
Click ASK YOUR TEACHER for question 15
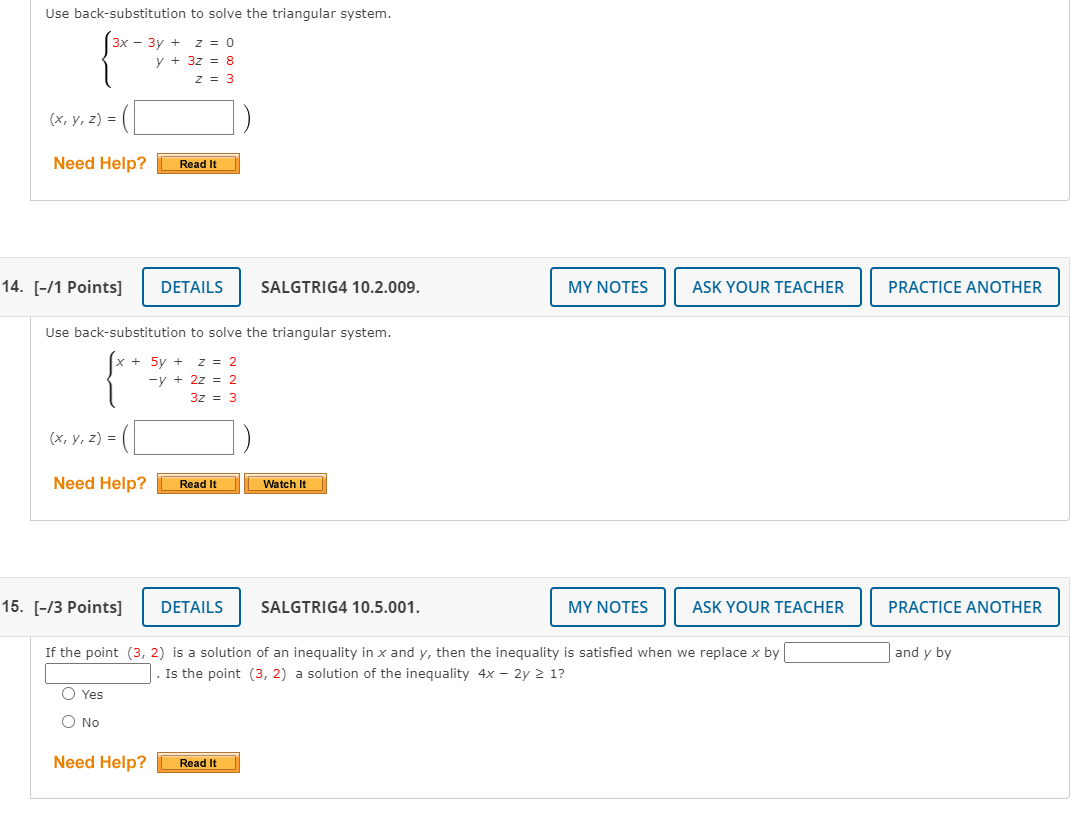pyautogui.click(x=767, y=607)
